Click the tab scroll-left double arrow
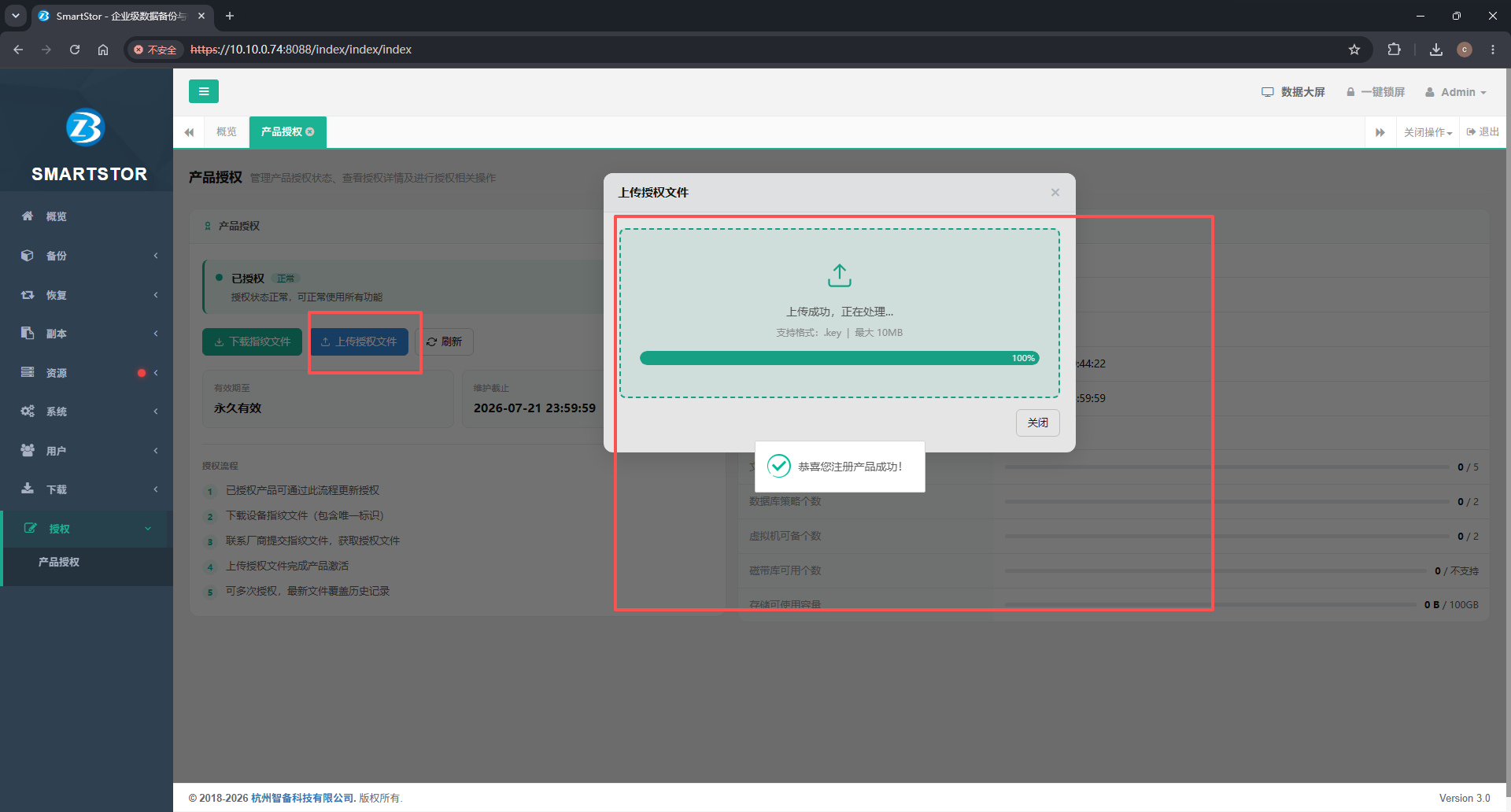This screenshot has width=1511, height=812. pyautogui.click(x=189, y=132)
